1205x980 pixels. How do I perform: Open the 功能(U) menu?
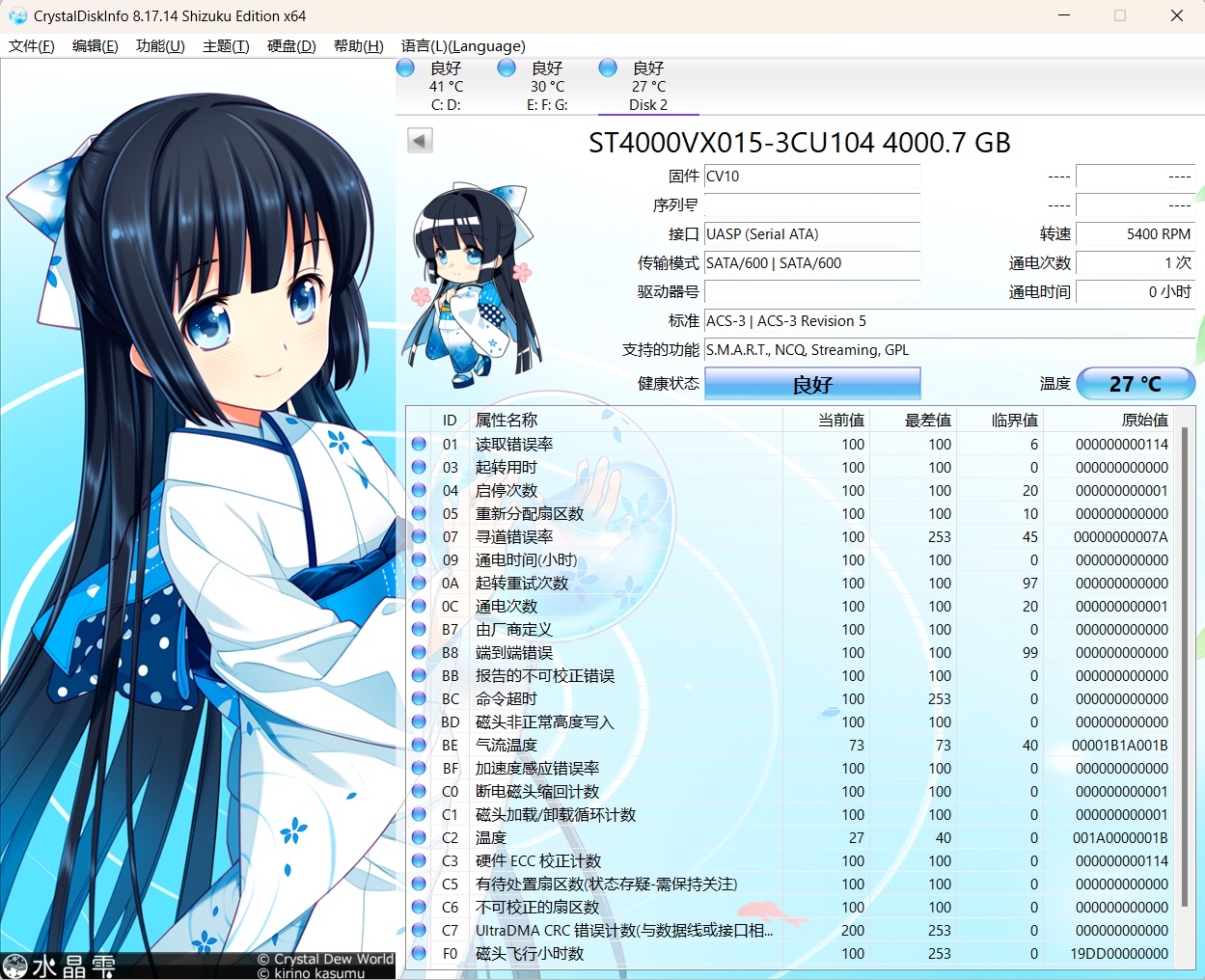pos(160,45)
